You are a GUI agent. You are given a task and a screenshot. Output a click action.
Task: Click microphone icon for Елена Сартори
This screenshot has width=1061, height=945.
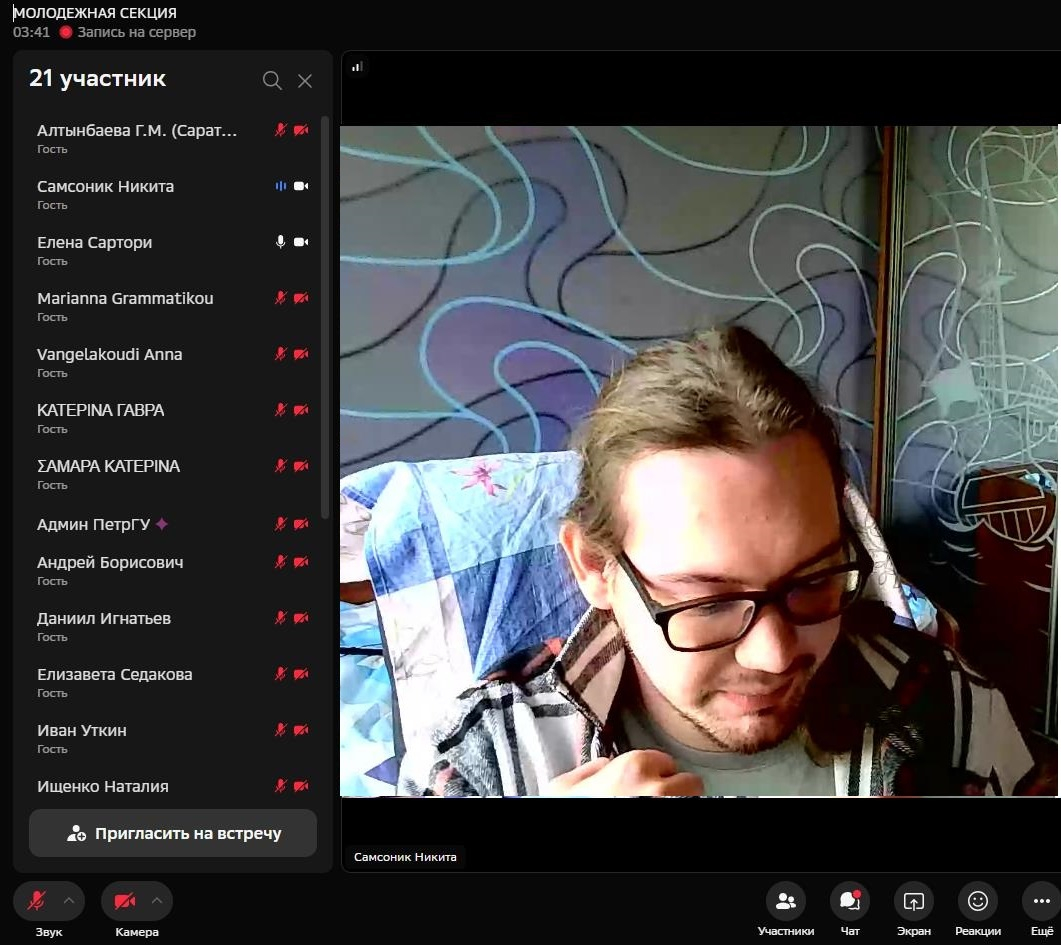(281, 242)
